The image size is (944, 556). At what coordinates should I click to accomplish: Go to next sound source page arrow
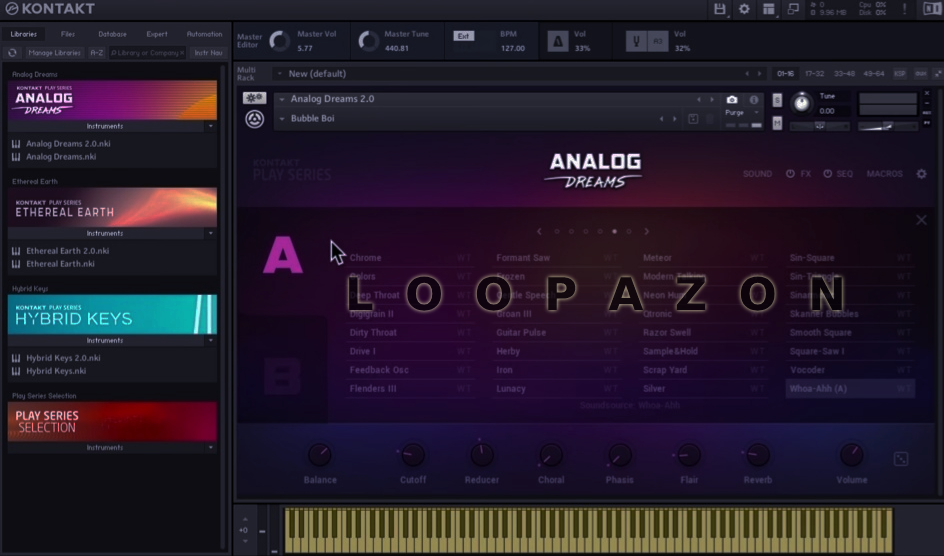(647, 231)
